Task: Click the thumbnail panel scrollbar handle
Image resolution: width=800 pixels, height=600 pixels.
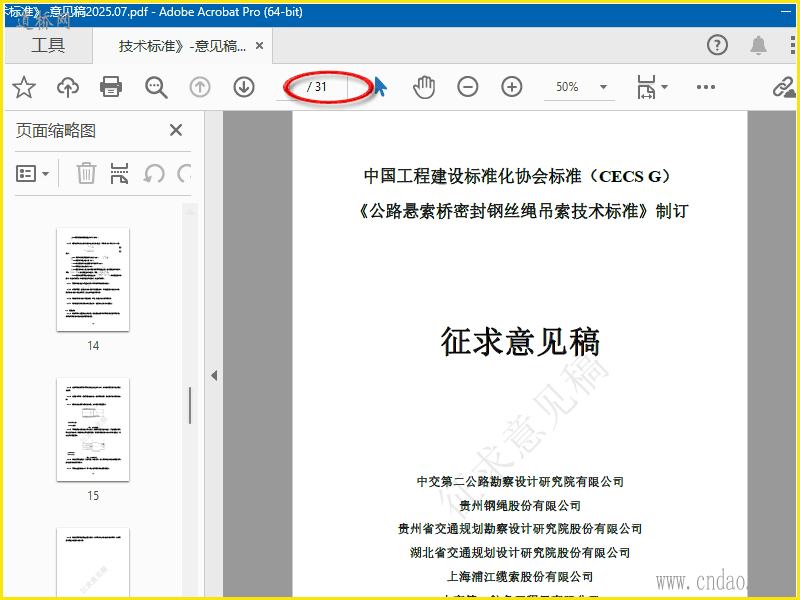Action: coord(190,406)
